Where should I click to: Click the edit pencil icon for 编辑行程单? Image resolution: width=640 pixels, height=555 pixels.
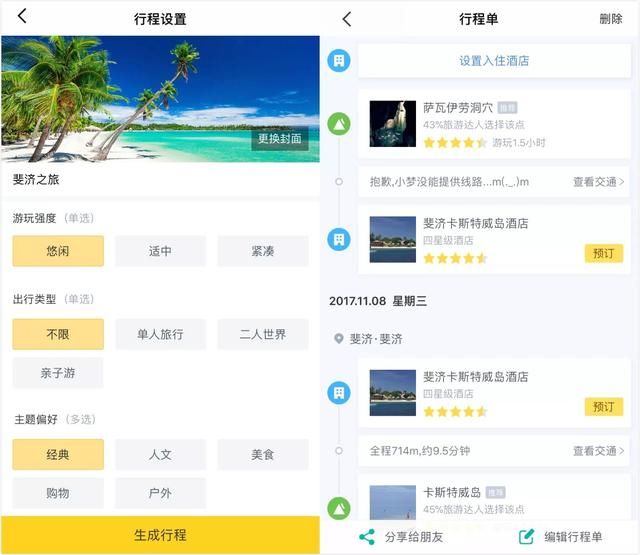(x=526, y=537)
